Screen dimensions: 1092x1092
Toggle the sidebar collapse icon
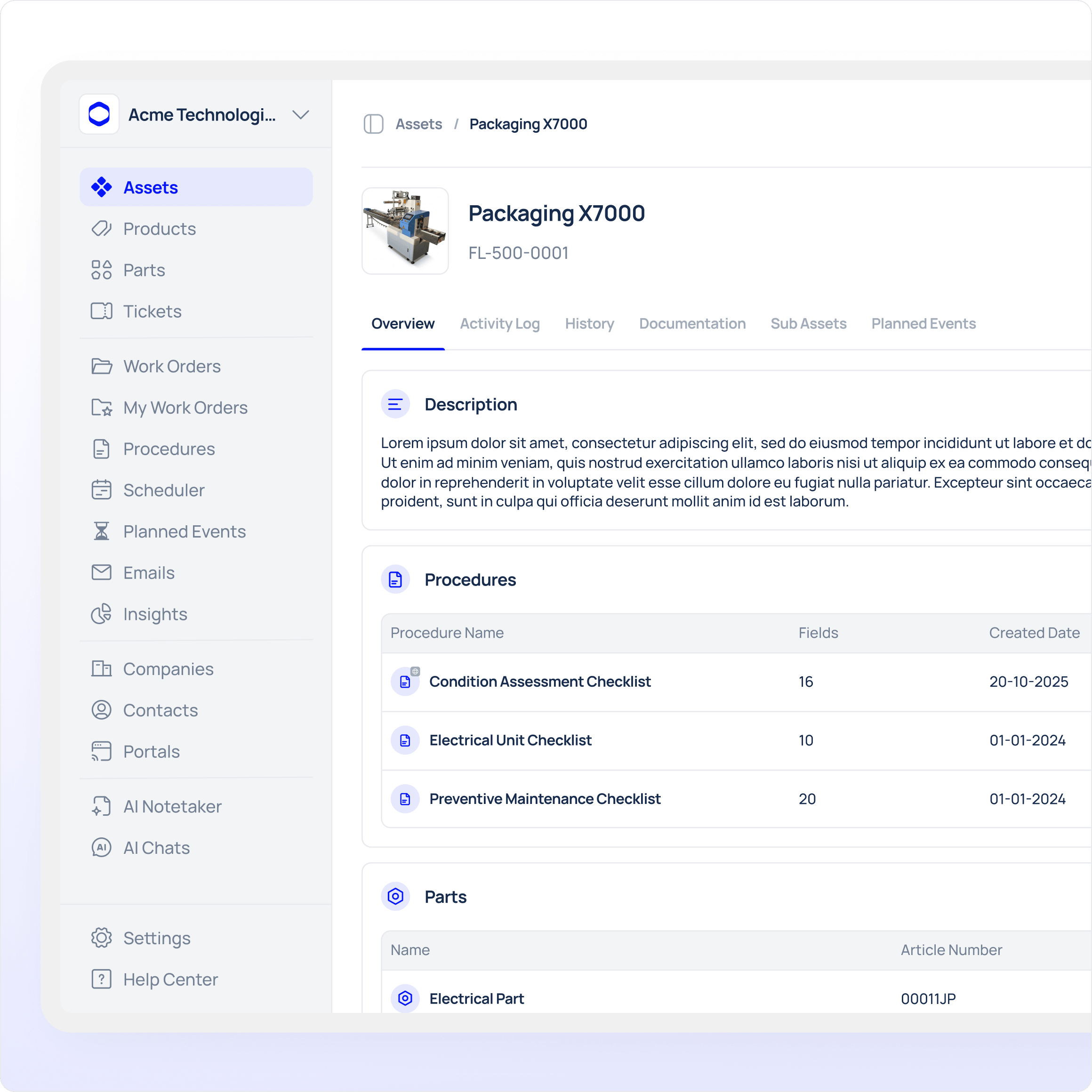373,124
